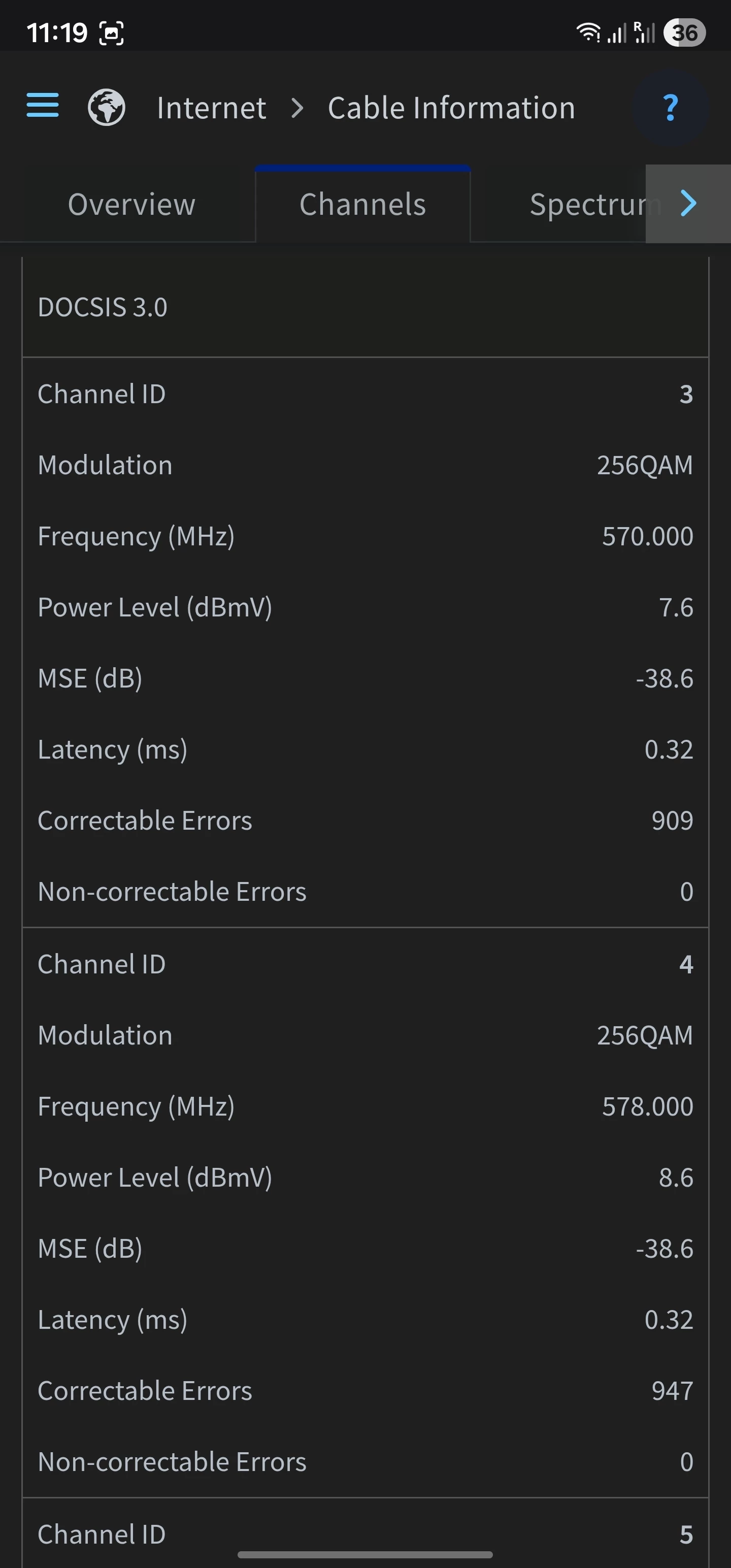Tap the DOCSIS 3.0 section header

[102, 307]
